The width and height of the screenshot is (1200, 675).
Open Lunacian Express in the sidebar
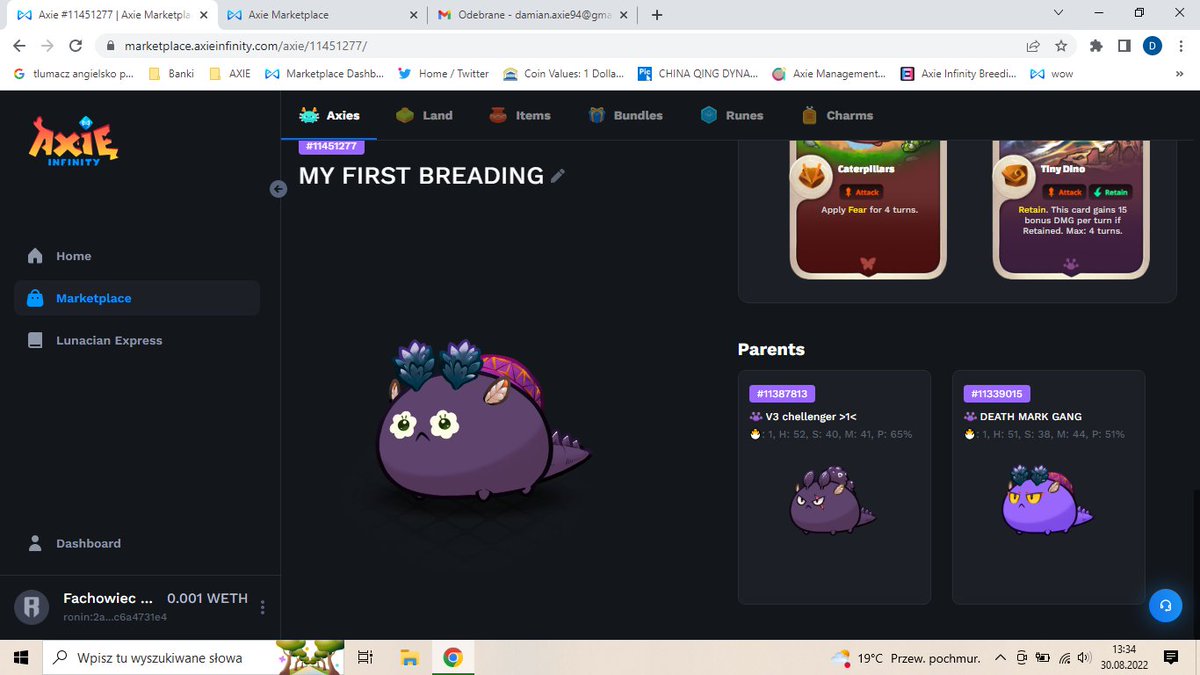pos(137,340)
